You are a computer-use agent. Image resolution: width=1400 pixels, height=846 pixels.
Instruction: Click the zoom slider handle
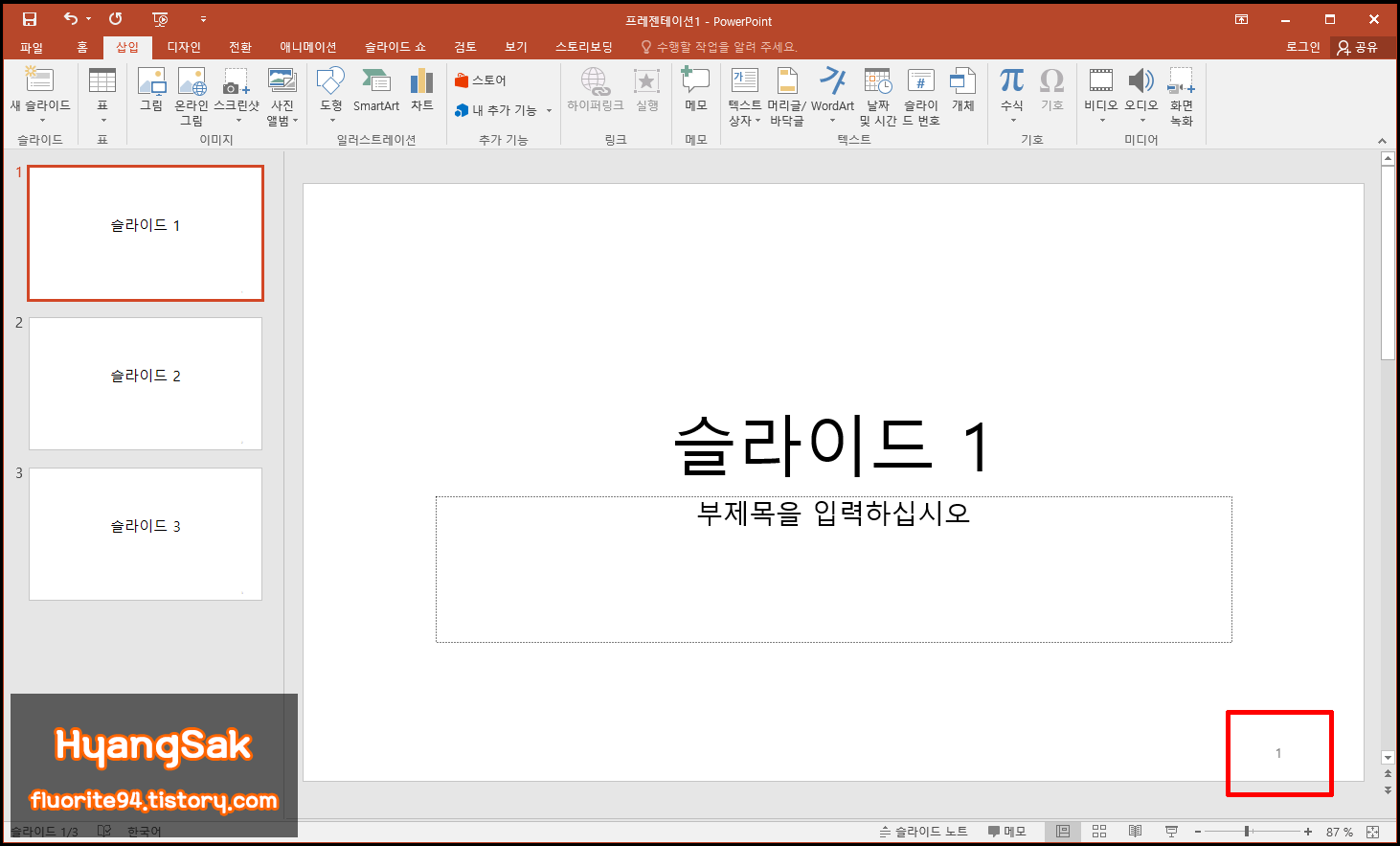tap(1247, 832)
